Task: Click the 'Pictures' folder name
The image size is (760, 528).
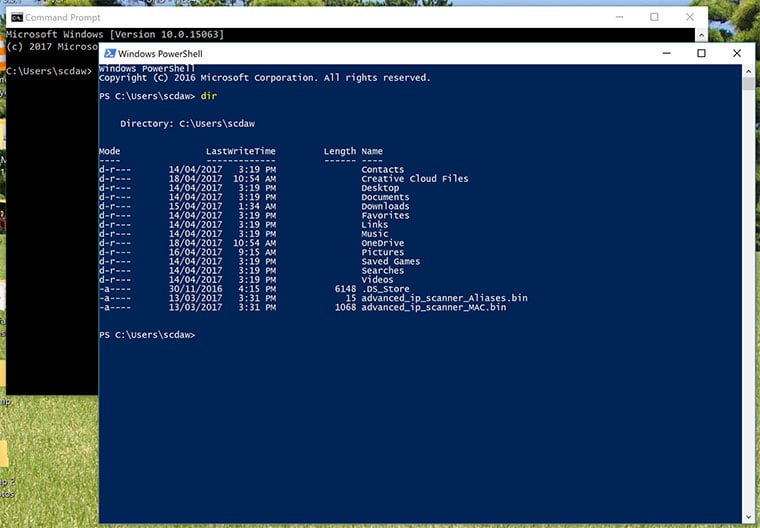Action: tap(382, 253)
